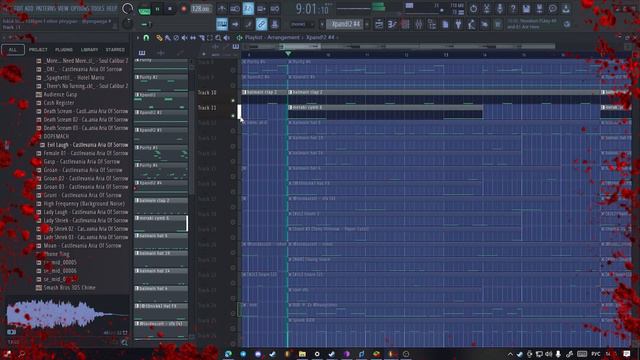
Task: Select the Paint brush tool in playlist
Action: point(167,38)
